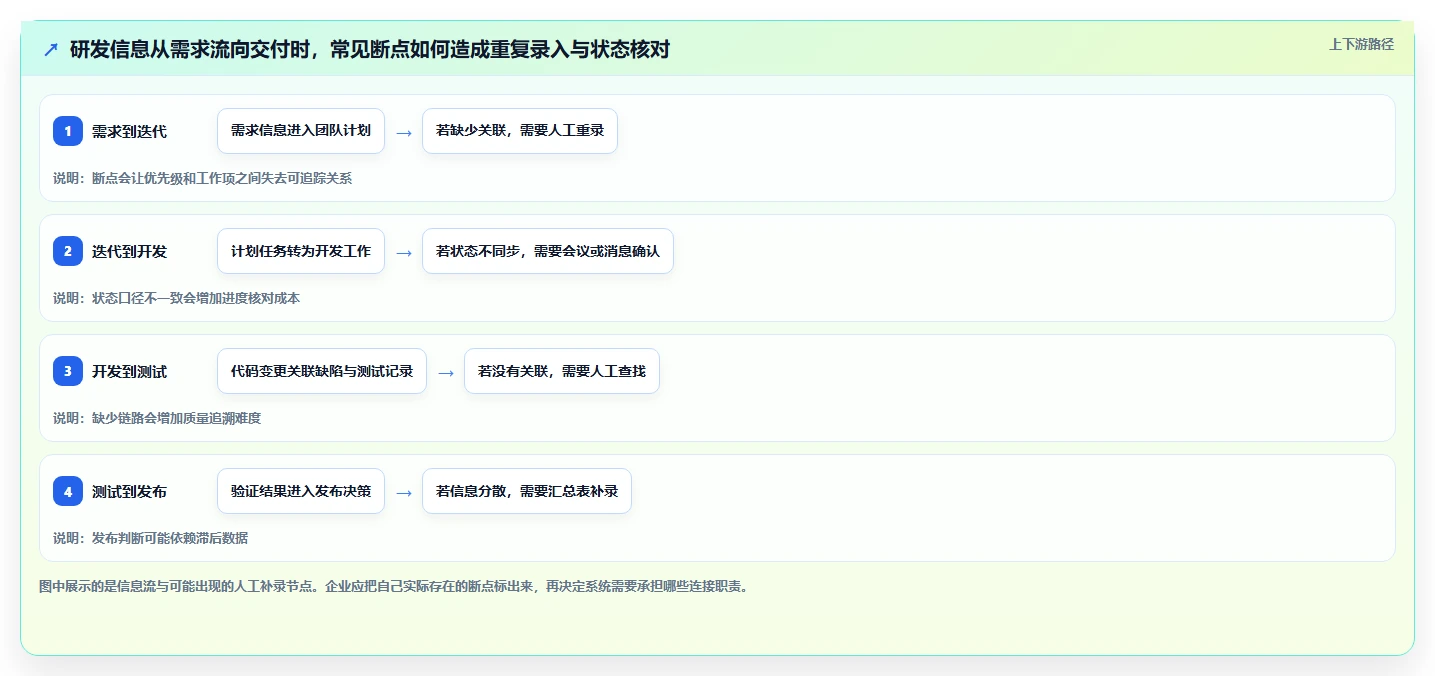Click the arrow icon beside the title
The height and width of the screenshot is (676, 1435).
(x=51, y=49)
